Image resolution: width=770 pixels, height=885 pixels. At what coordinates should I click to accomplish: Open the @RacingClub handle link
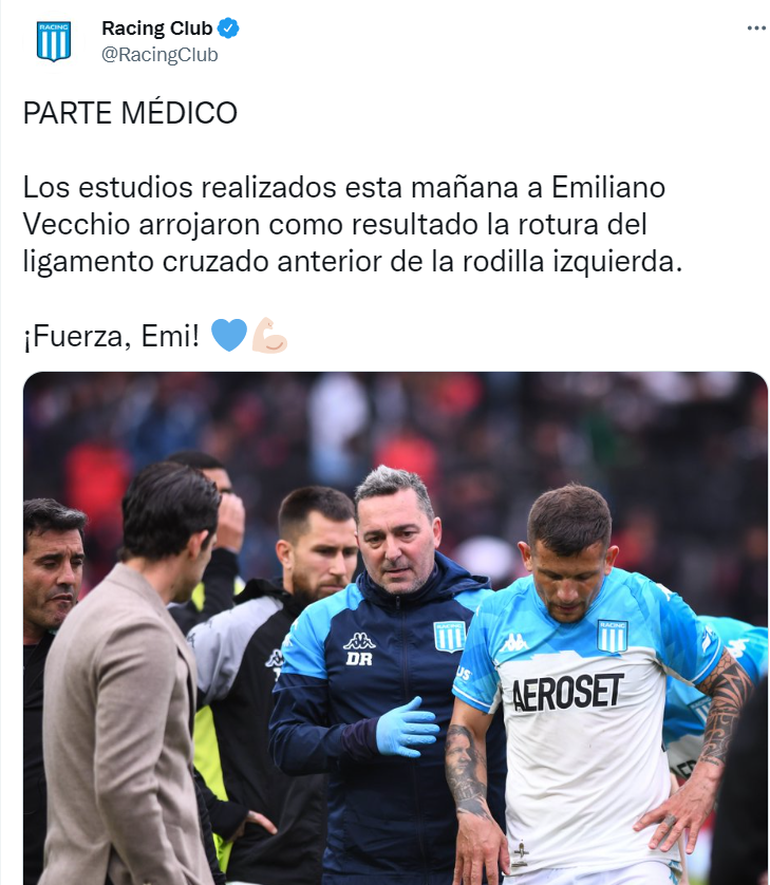[160, 55]
